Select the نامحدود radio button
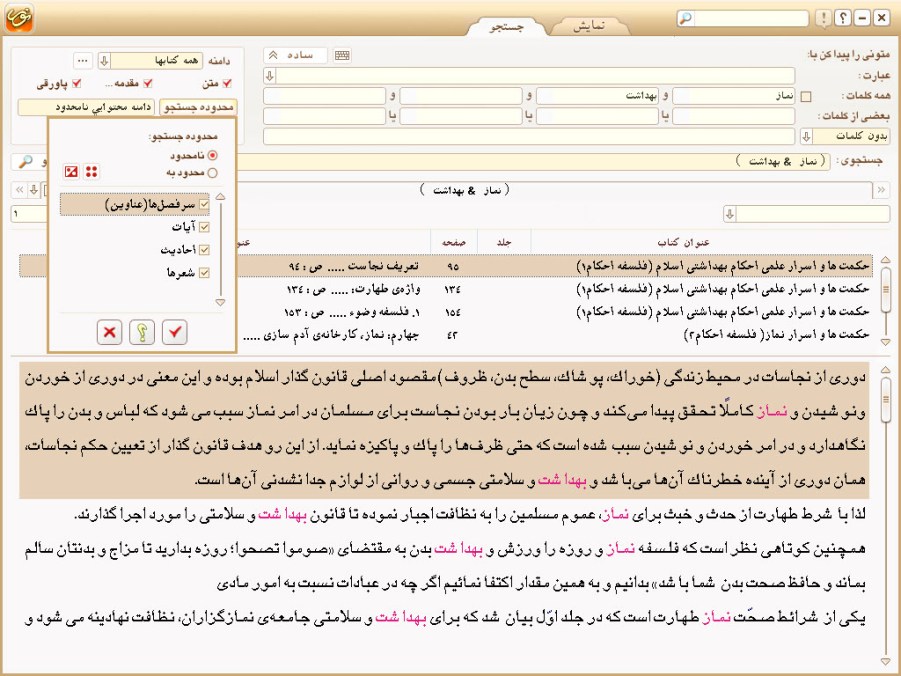Image resolution: width=901 pixels, height=676 pixels. [x=213, y=156]
